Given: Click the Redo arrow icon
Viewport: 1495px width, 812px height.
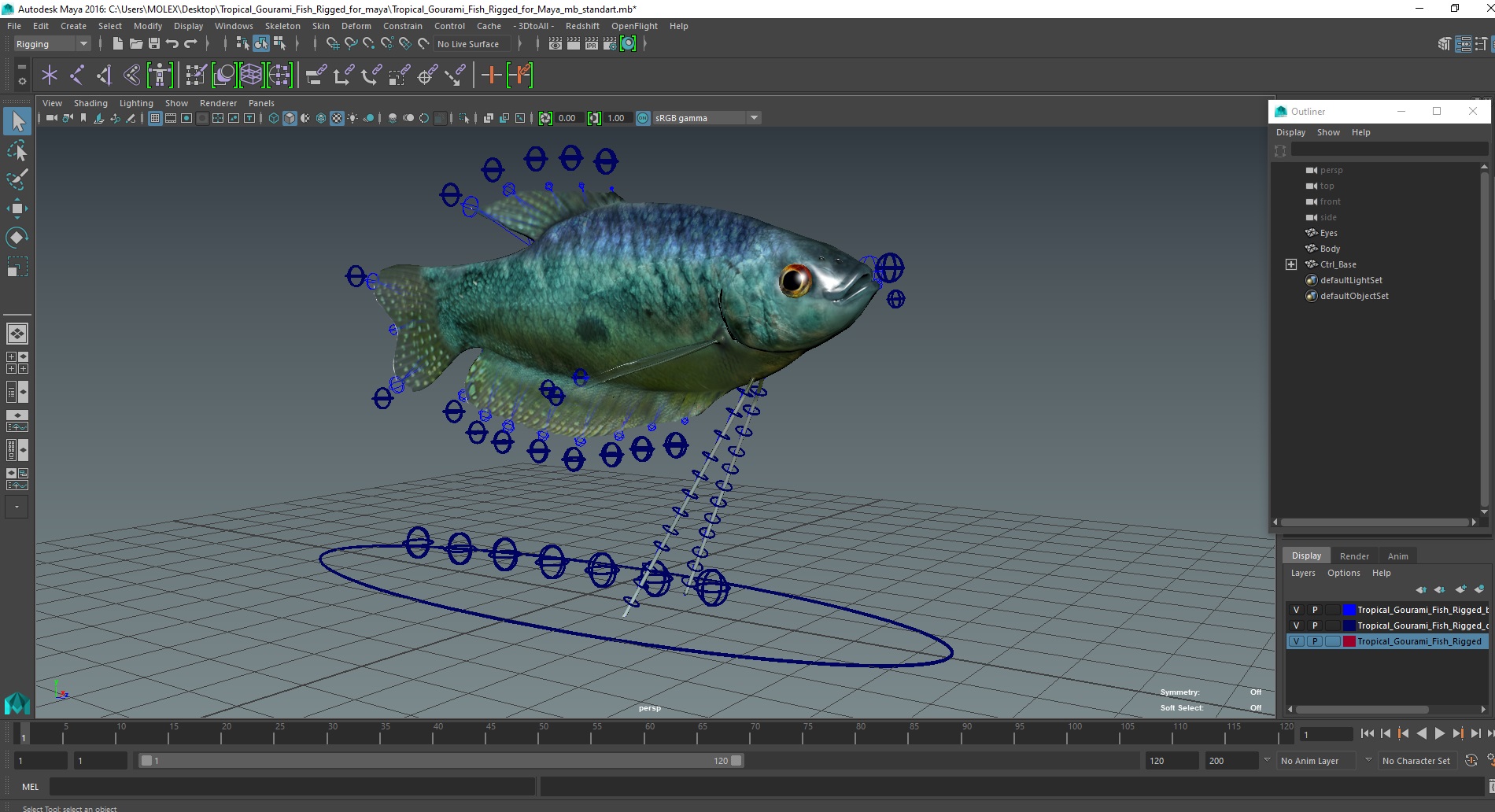Looking at the screenshot, I should pyautogui.click(x=191, y=44).
